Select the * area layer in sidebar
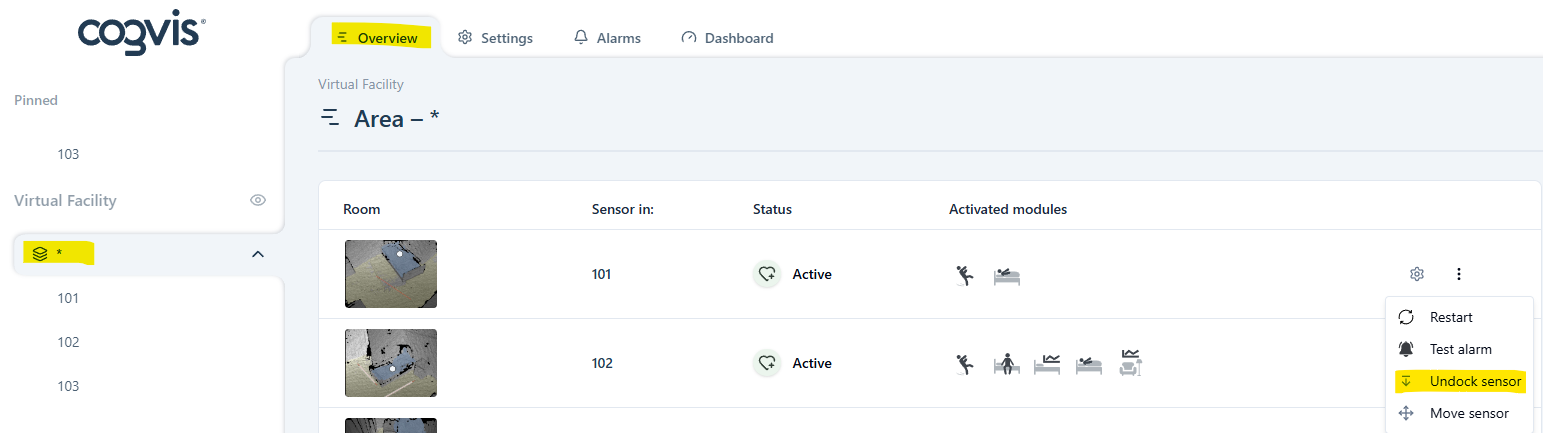 [60, 254]
